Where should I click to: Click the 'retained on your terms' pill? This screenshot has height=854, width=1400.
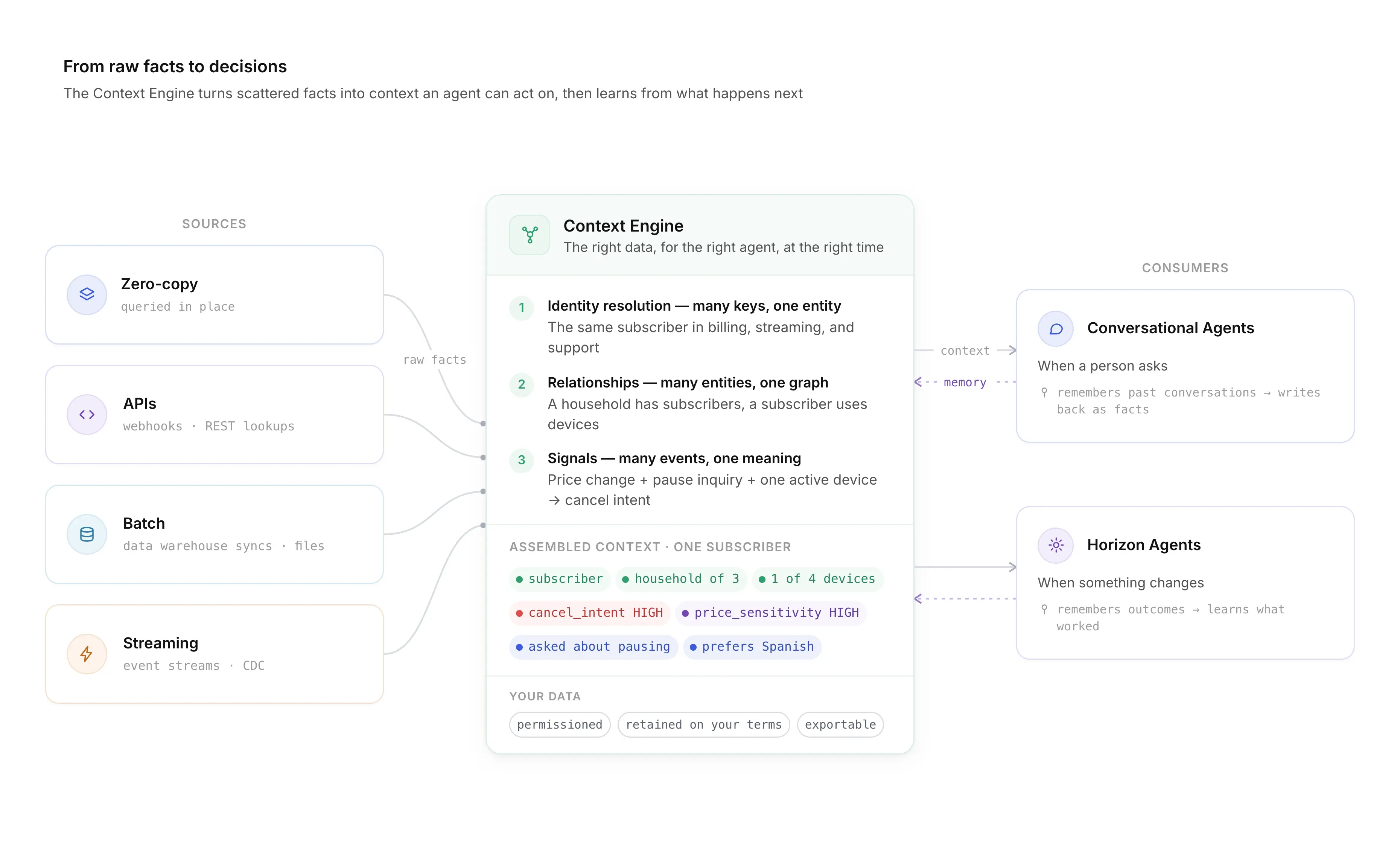(703, 724)
